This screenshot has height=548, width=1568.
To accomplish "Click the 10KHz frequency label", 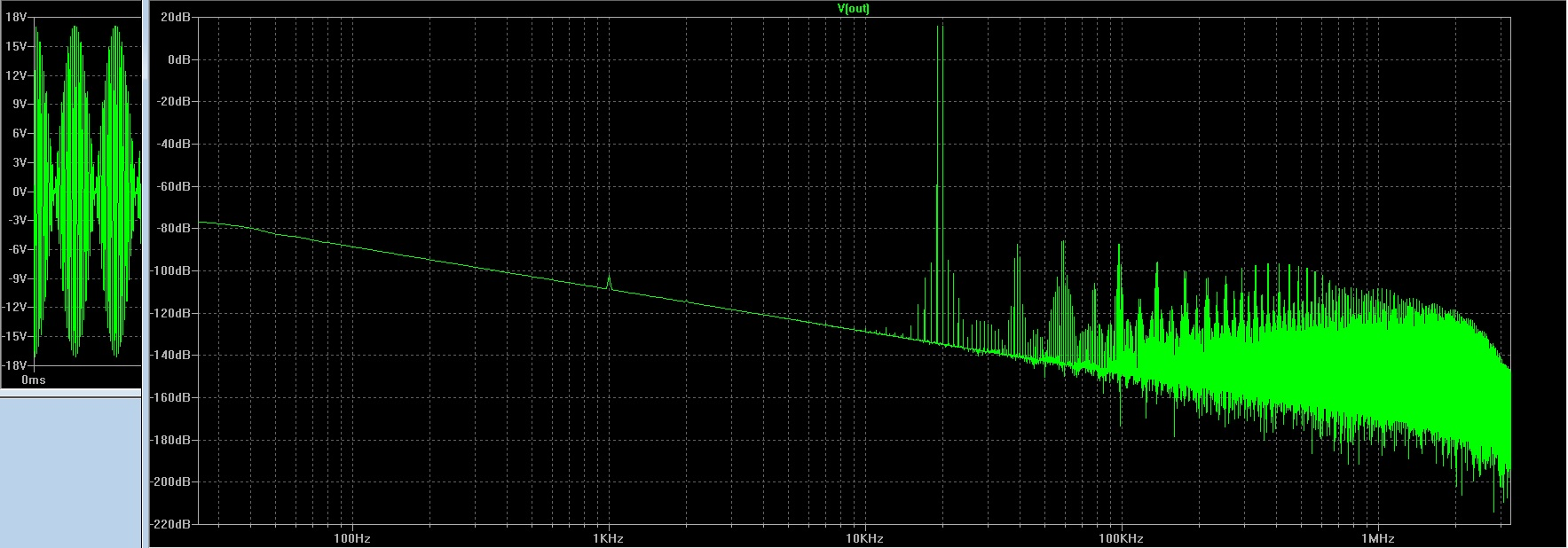I will 863,538.
